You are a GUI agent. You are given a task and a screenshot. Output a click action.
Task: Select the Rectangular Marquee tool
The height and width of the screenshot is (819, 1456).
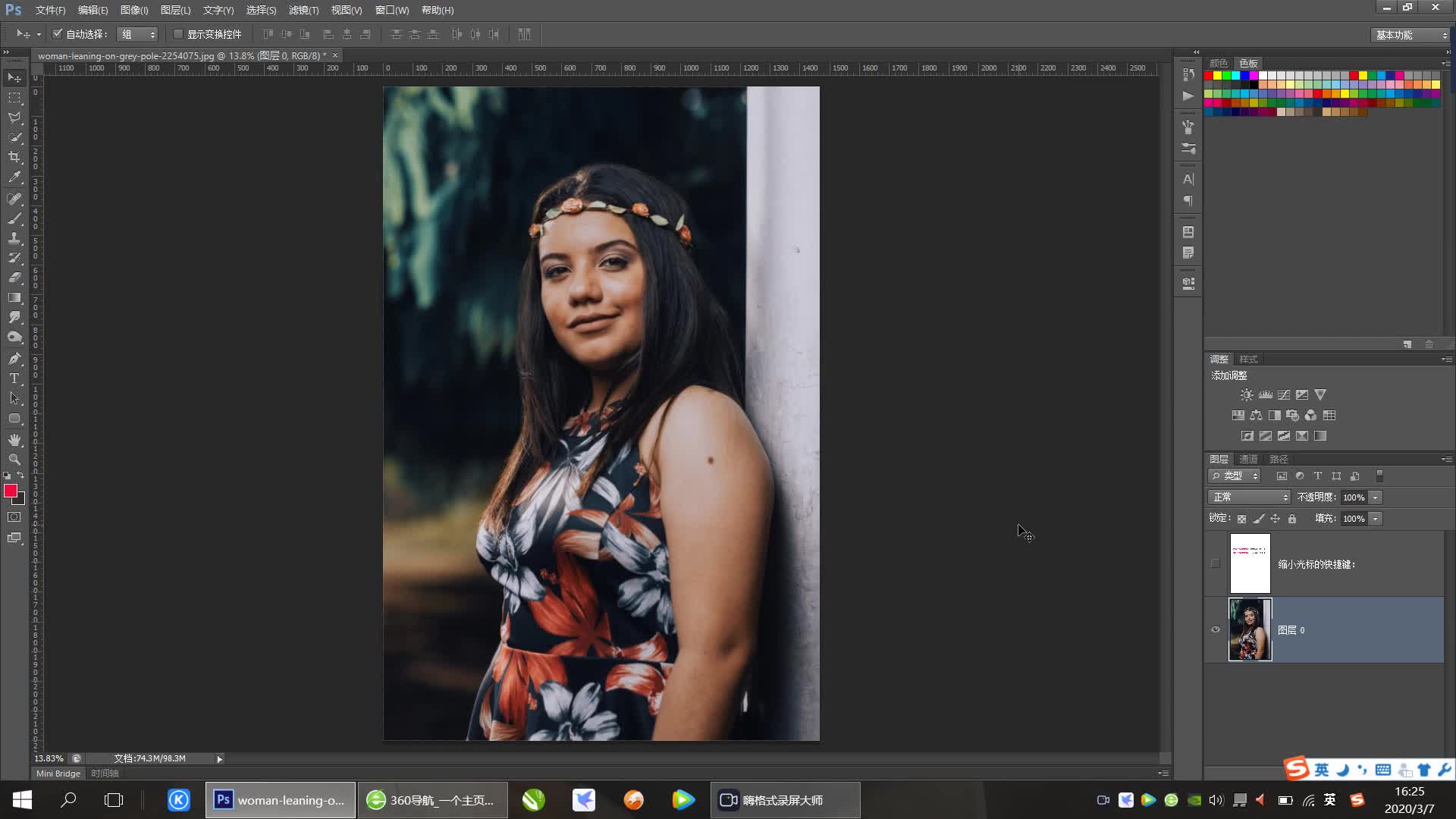coord(14,98)
